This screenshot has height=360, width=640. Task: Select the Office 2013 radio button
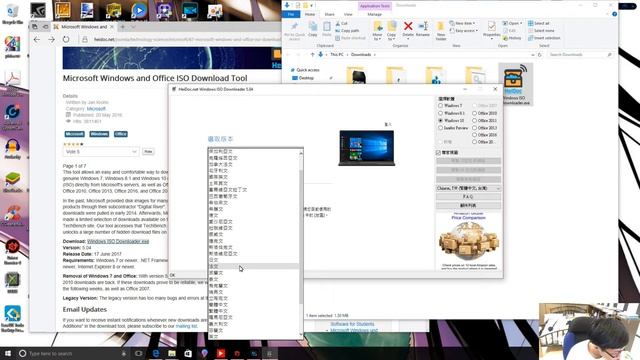pyautogui.click(x=474, y=128)
